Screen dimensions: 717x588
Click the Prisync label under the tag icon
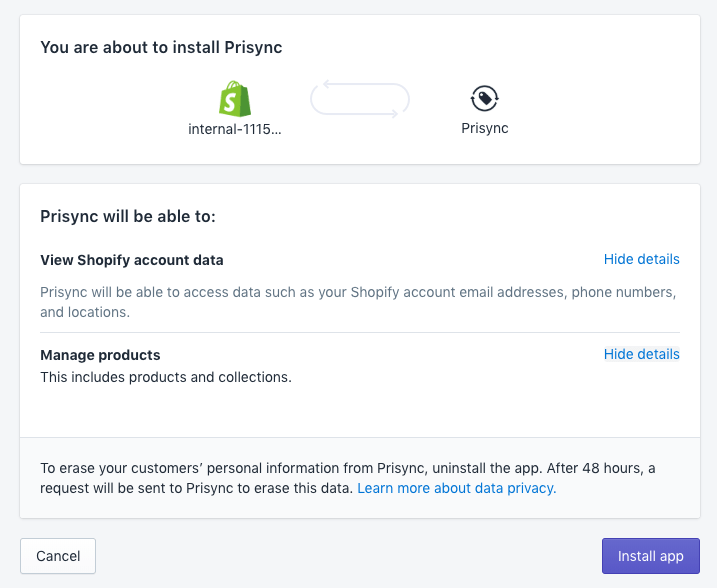484,128
